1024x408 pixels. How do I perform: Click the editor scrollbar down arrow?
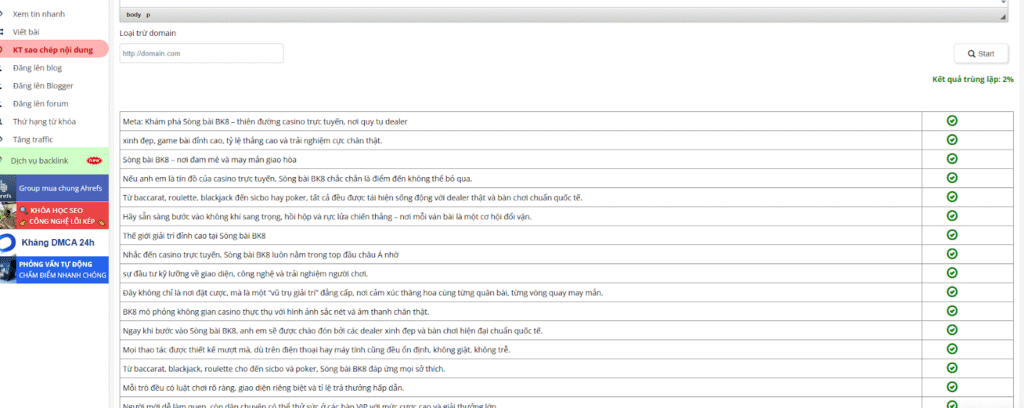pos(1004,3)
